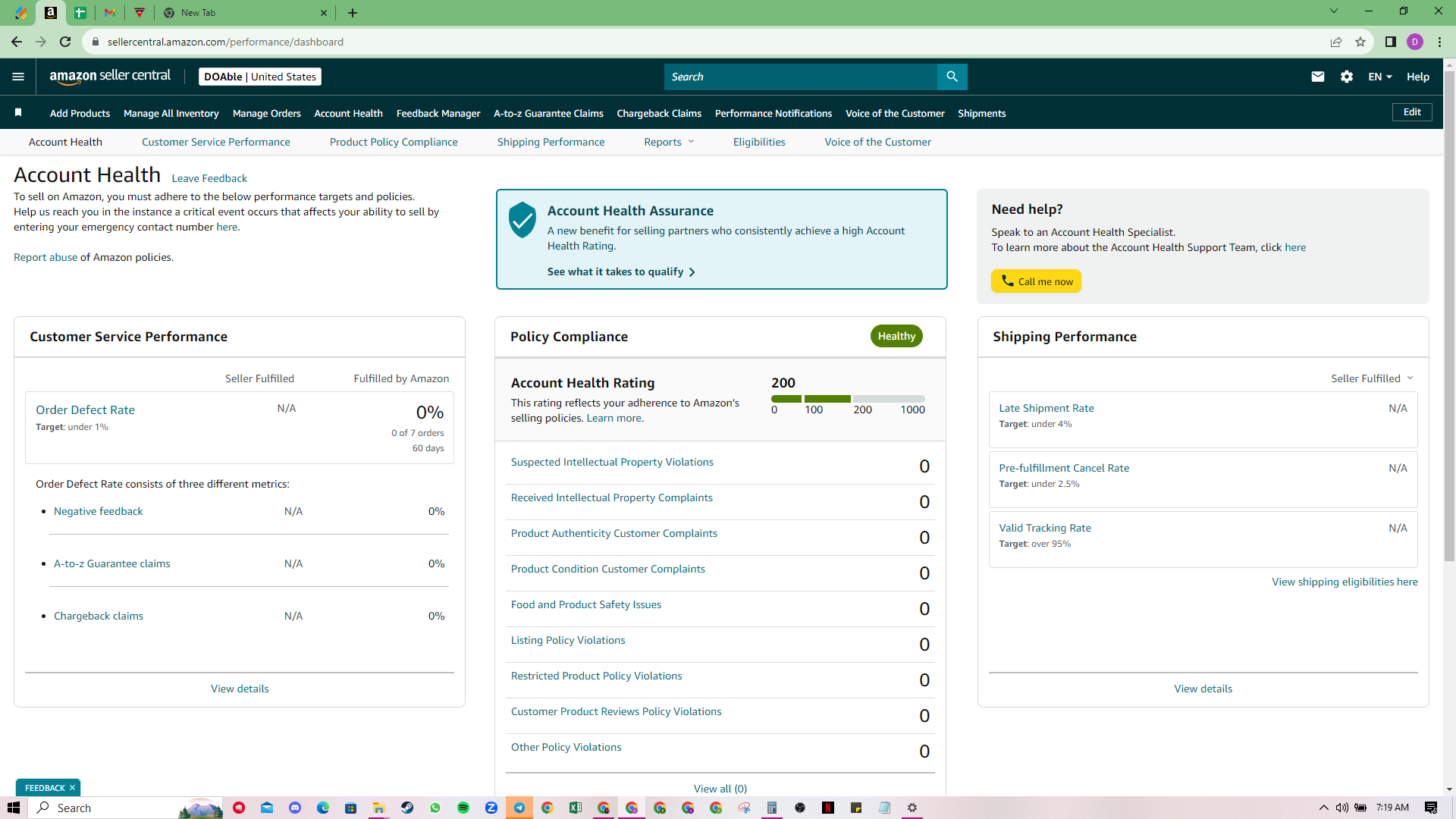Click the Edit favorites bar button
This screenshot has width=1456, height=819.
tap(1412, 112)
